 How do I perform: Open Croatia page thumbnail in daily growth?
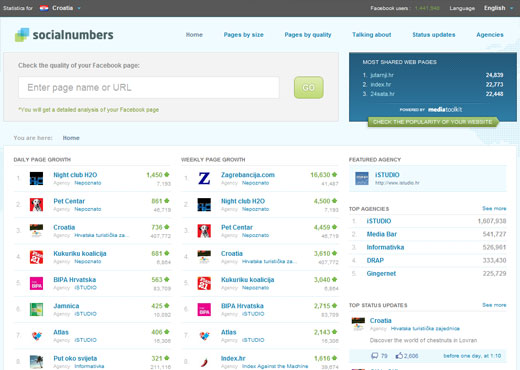(x=36, y=231)
